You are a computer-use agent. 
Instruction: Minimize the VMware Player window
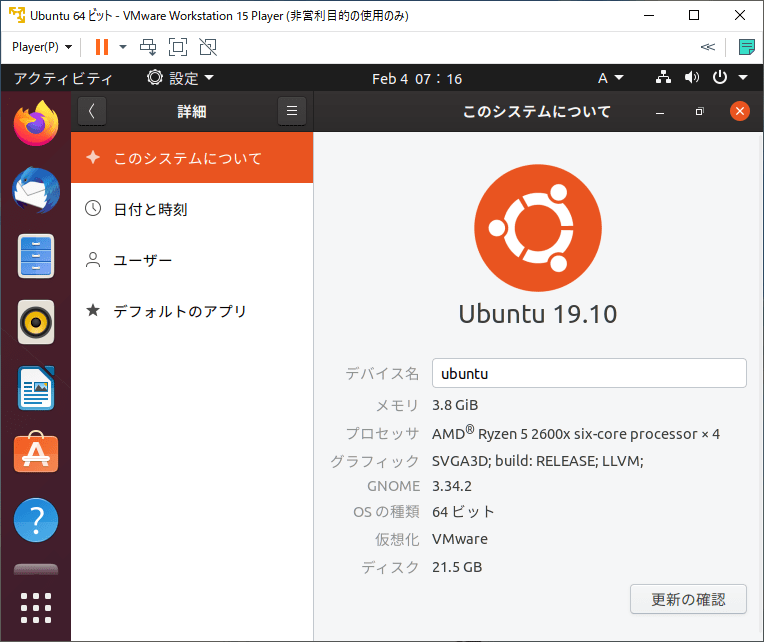(649, 16)
